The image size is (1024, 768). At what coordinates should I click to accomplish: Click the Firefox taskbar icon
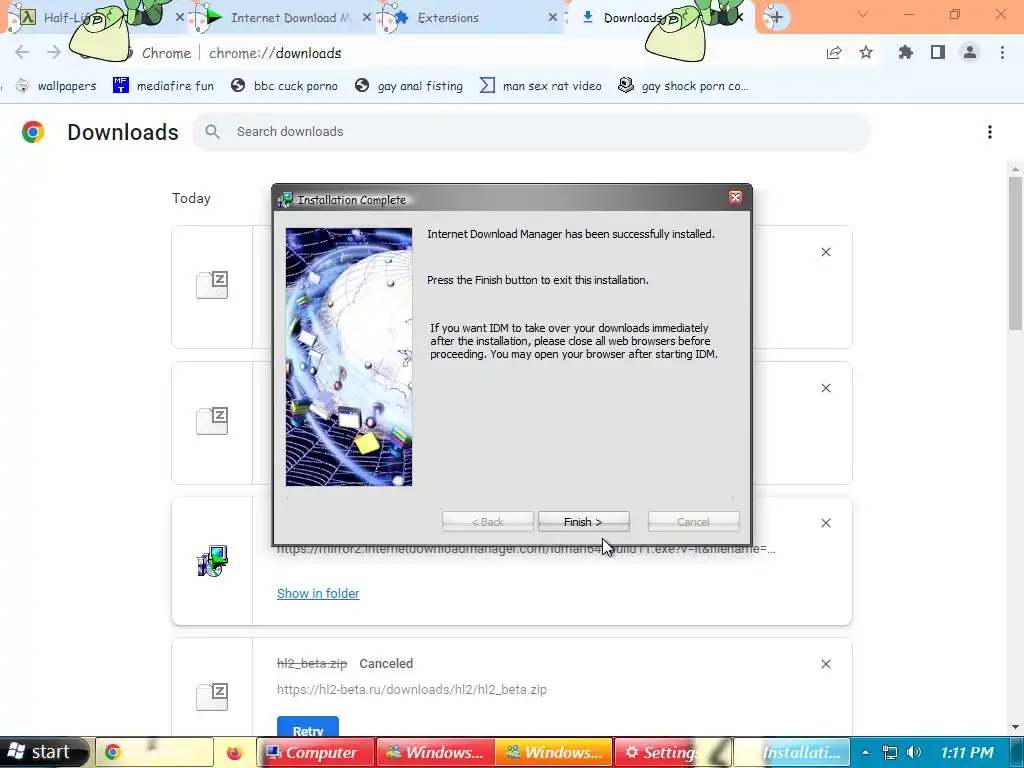234,752
